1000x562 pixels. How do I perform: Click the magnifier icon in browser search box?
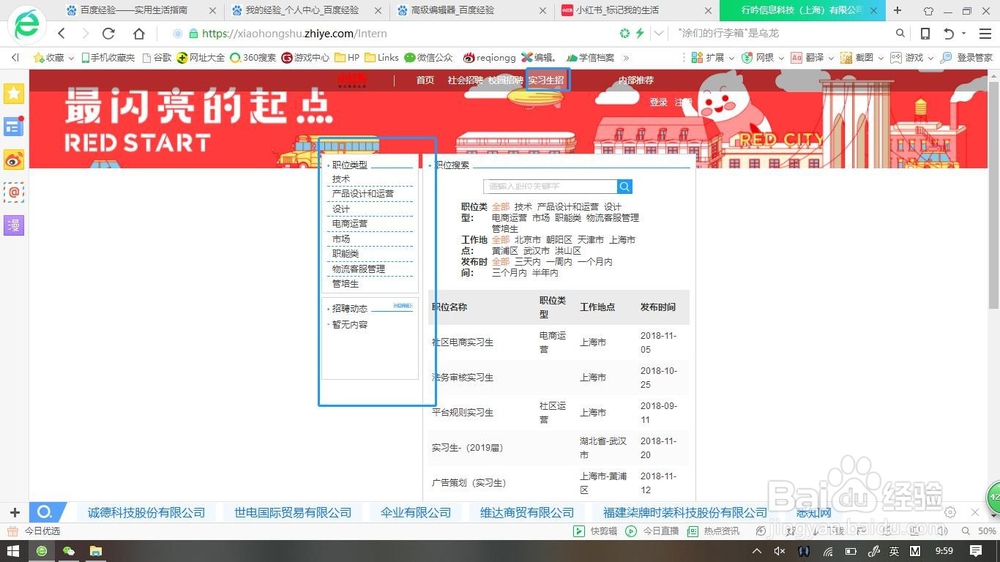pyautogui.click(x=900, y=33)
